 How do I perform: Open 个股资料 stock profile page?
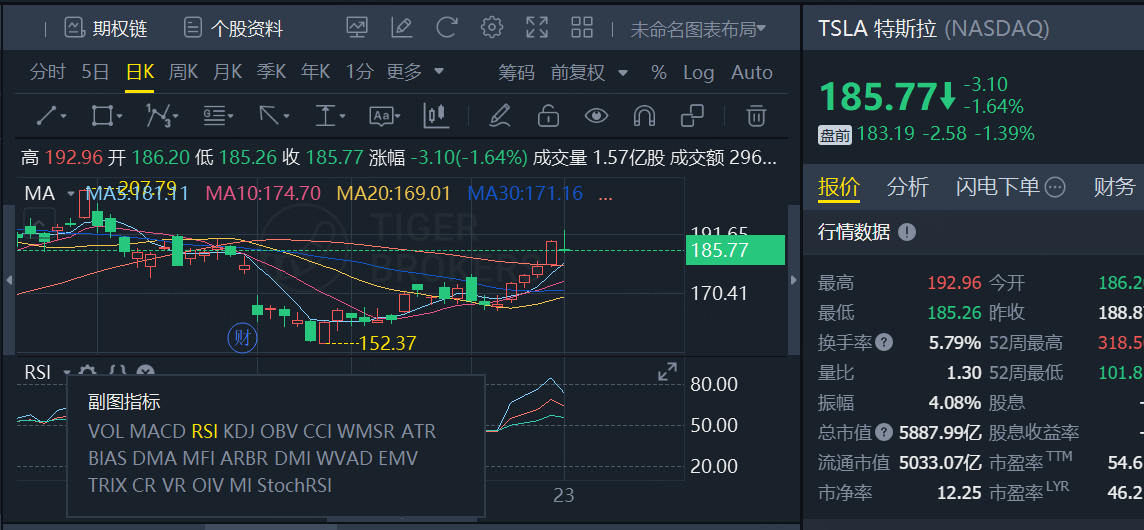tap(233, 28)
